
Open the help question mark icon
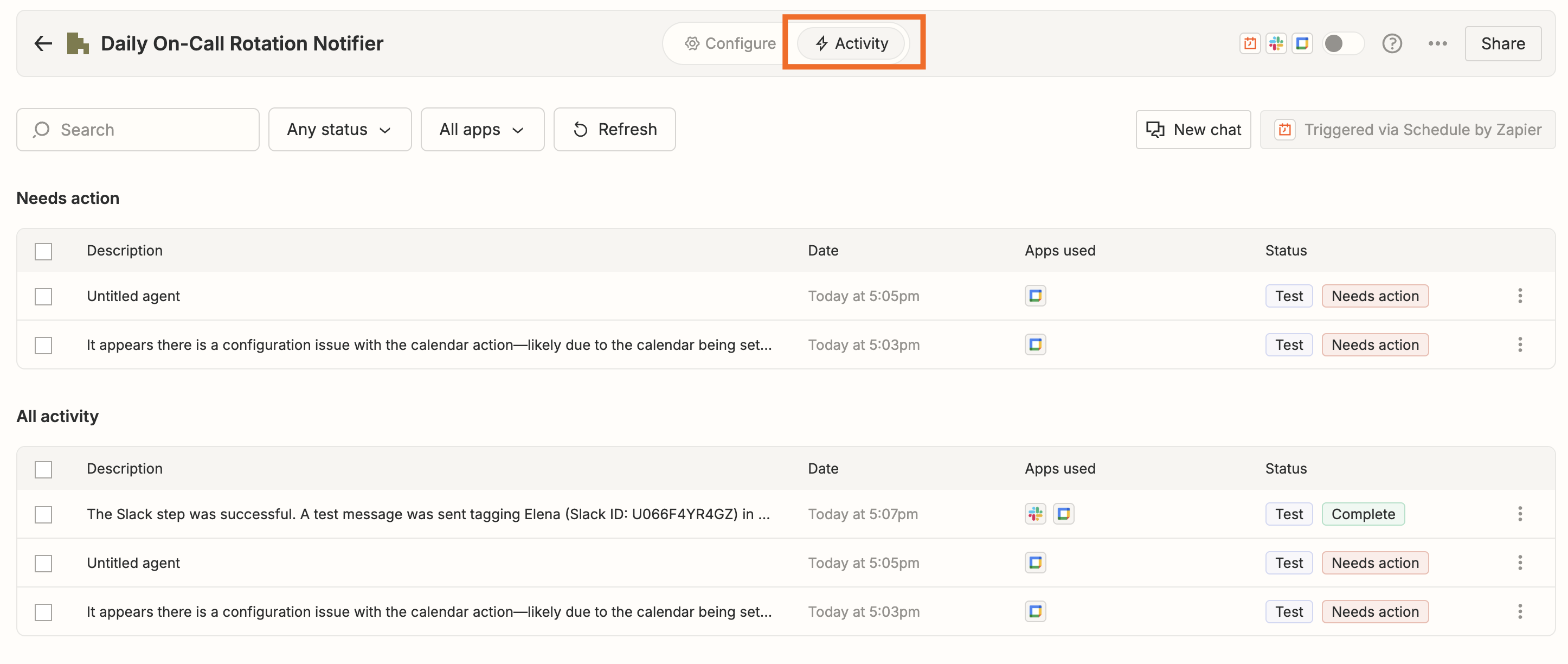tap(1391, 43)
